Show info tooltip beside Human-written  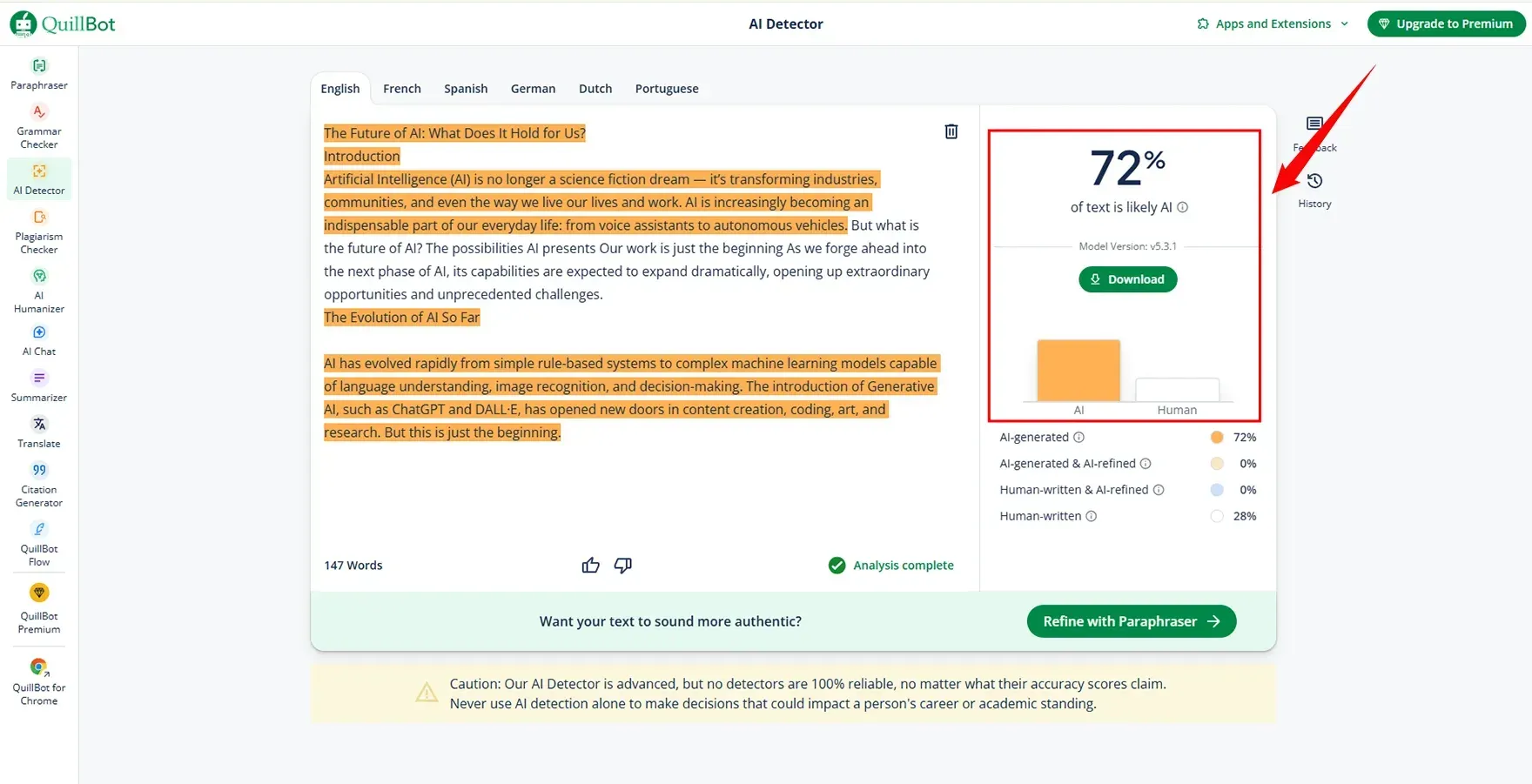pyautogui.click(x=1092, y=517)
